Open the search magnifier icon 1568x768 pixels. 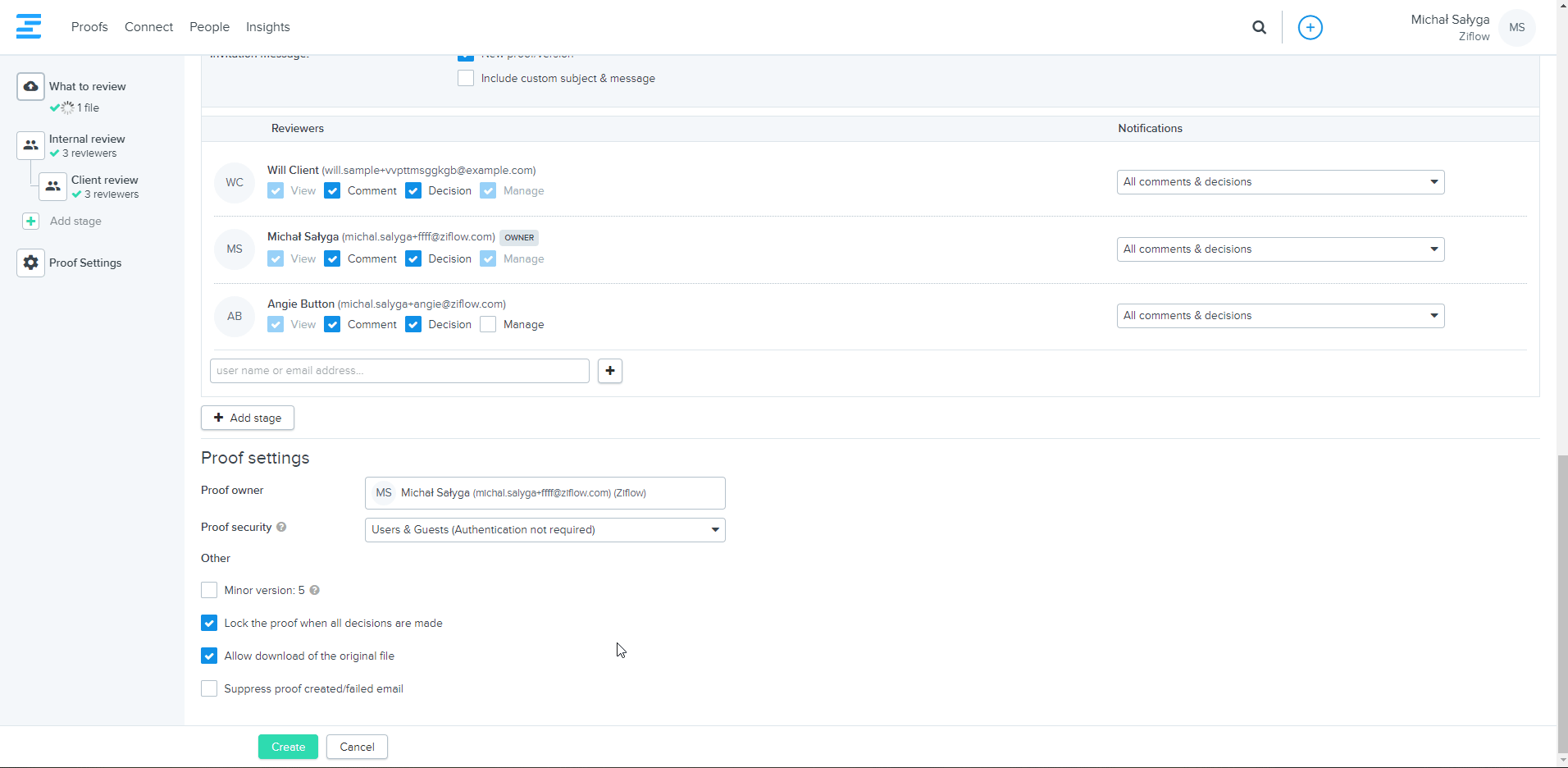coord(1259,27)
